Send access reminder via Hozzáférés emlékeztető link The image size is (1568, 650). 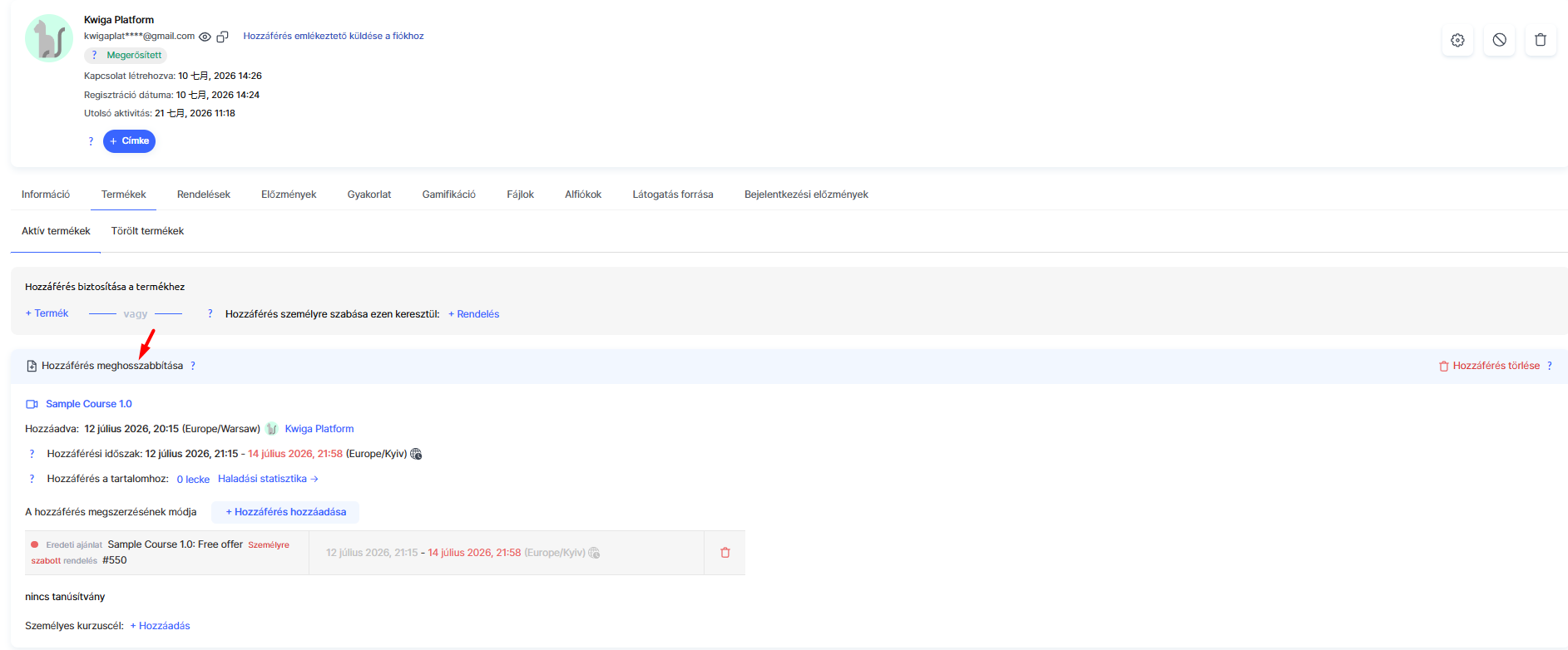[x=334, y=36]
